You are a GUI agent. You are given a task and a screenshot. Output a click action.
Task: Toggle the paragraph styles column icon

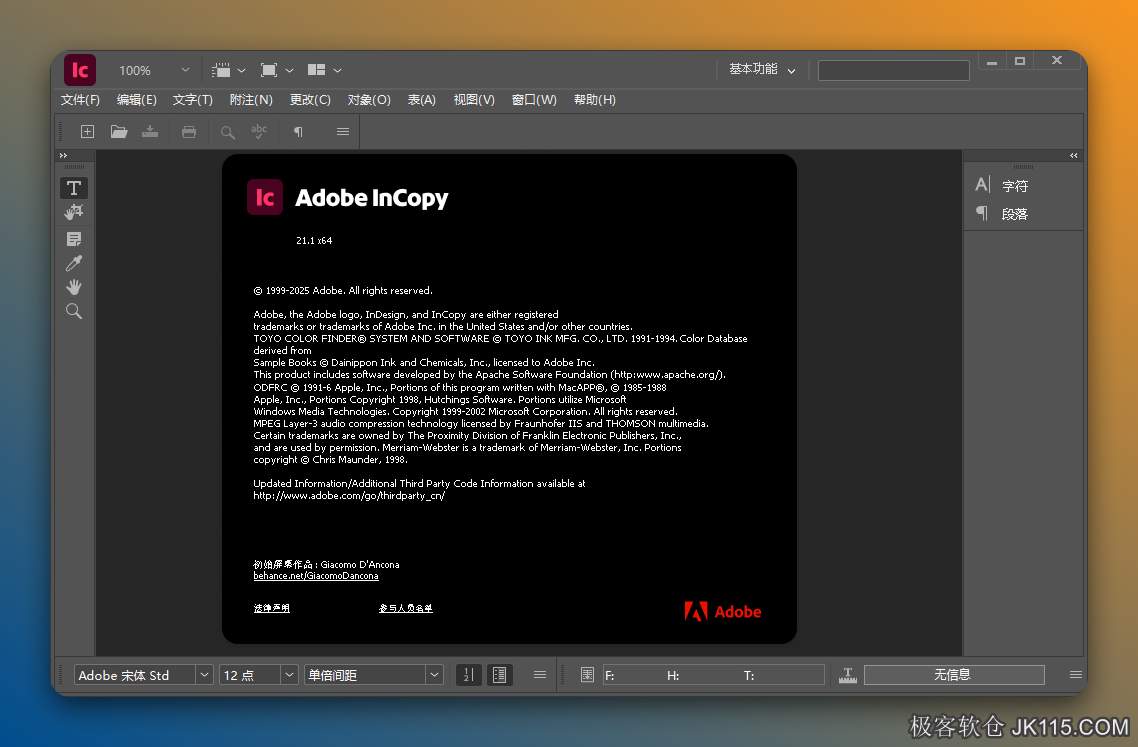click(x=499, y=674)
